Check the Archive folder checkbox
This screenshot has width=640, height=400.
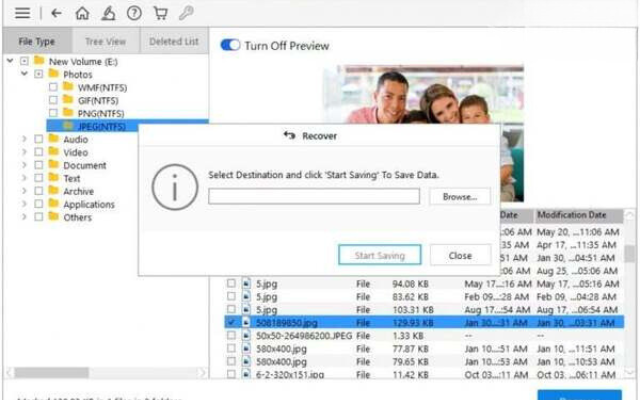[x=38, y=191]
